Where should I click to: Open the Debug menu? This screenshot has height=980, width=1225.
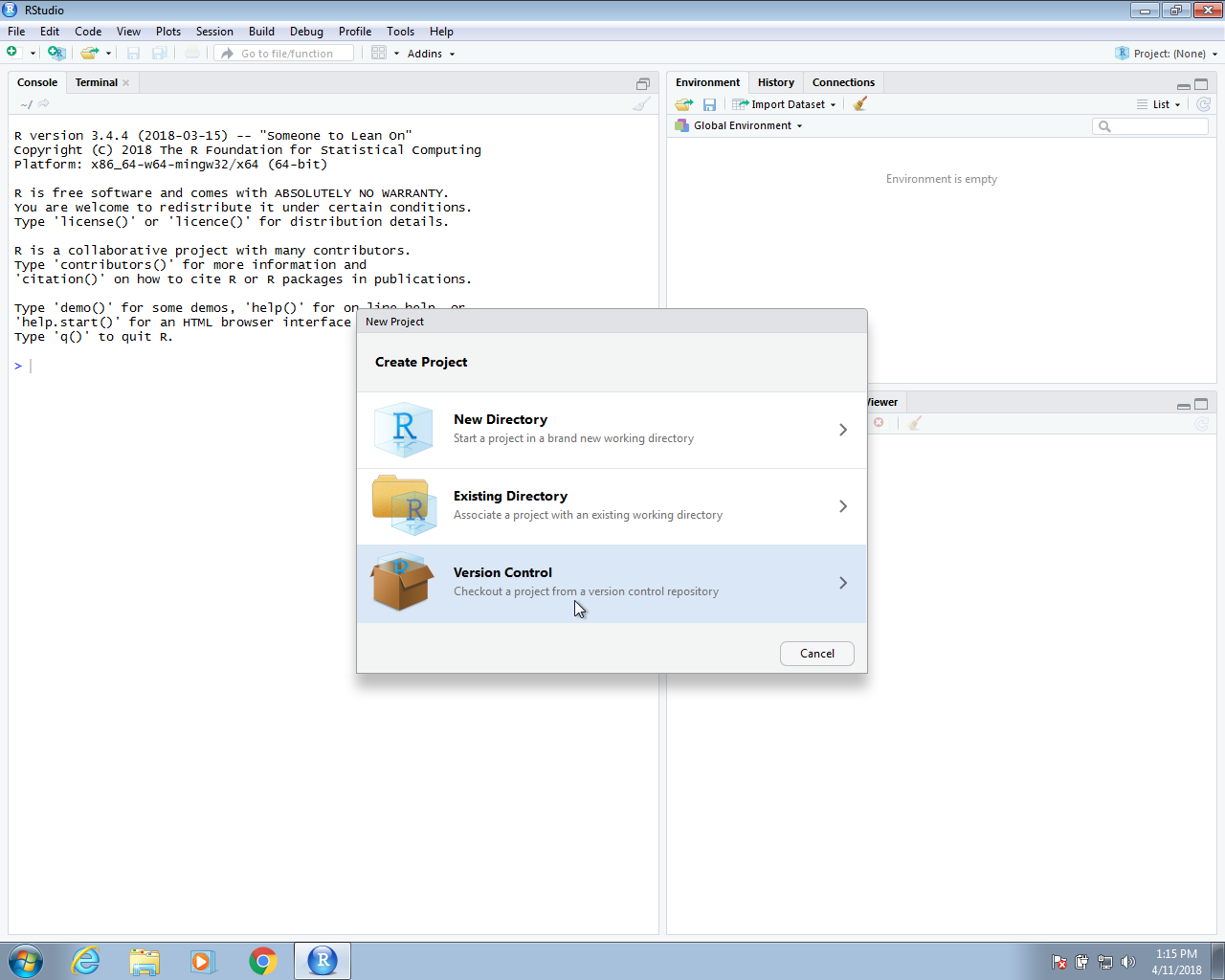(x=306, y=32)
